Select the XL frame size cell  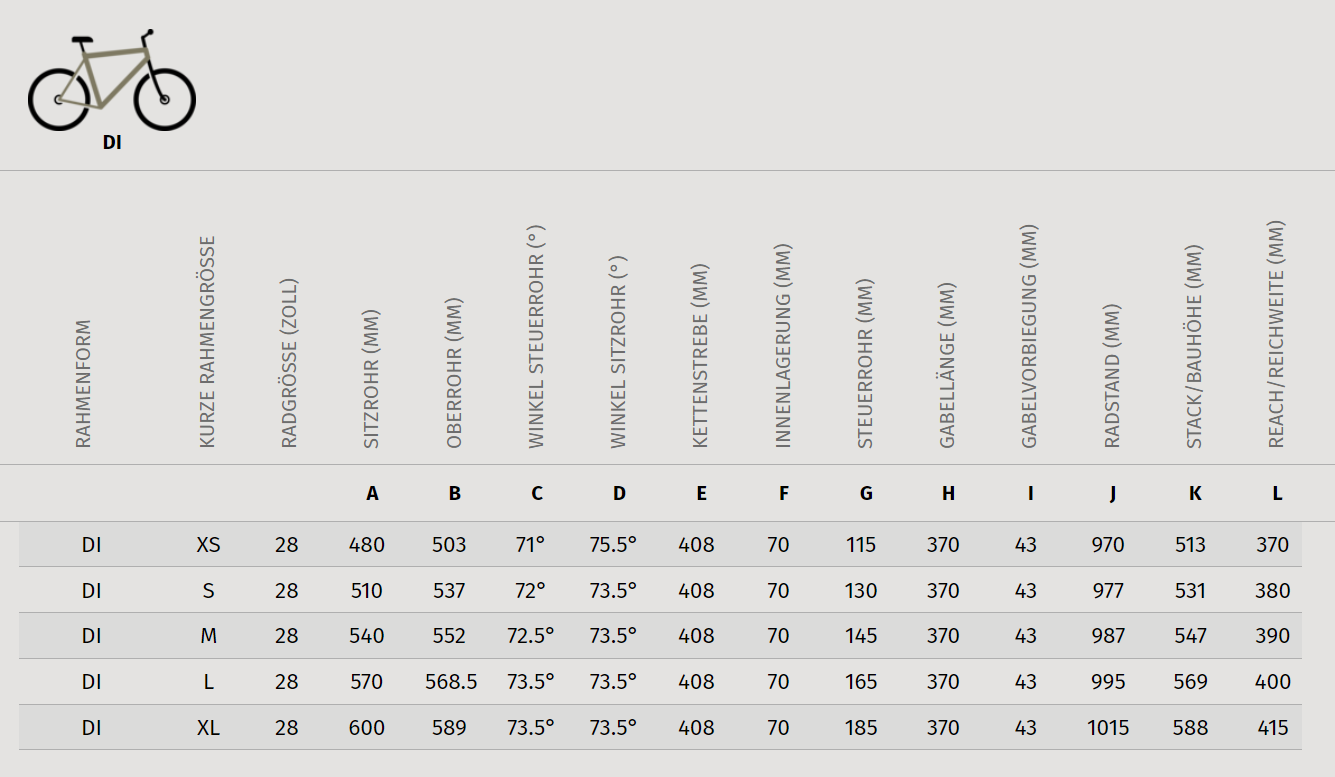click(x=209, y=728)
